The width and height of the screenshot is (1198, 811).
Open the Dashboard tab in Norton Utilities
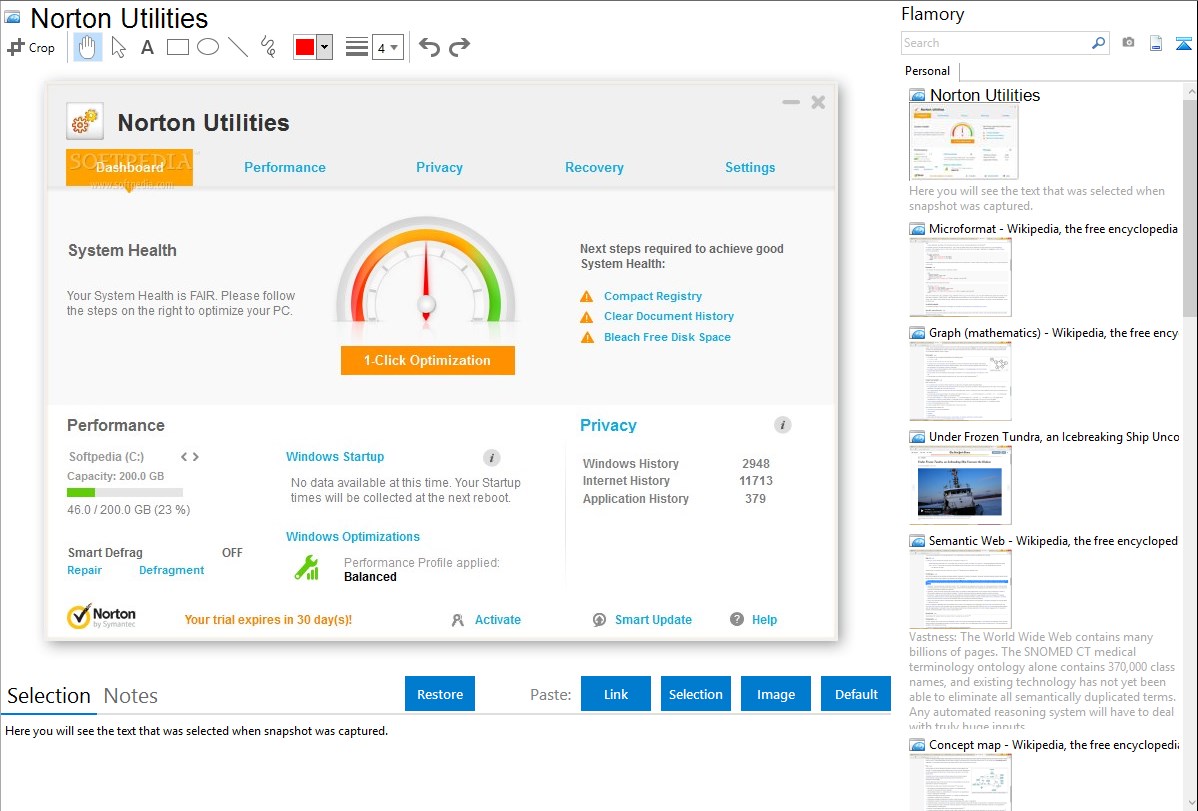coord(129,167)
